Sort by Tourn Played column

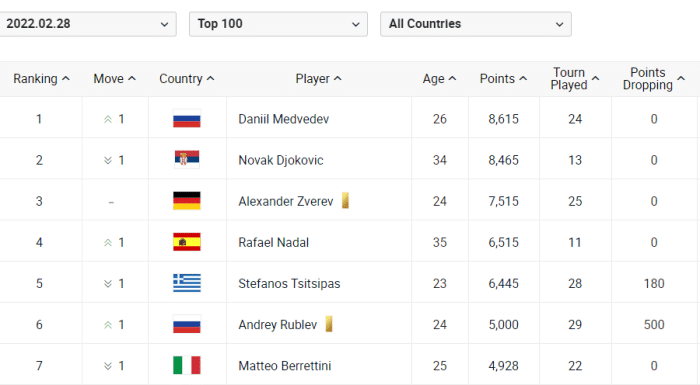[x=575, y=79]
